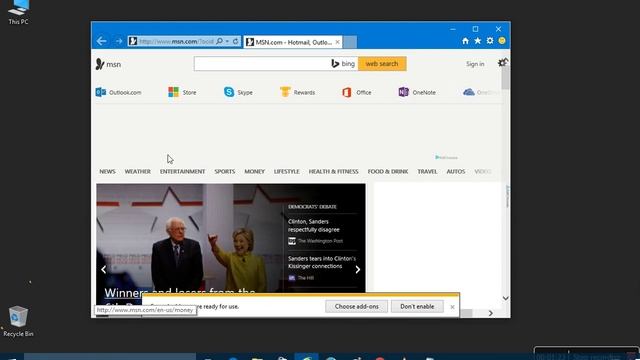Open the OneDrive cloud shortcut
Screen dimensions: 640x360
[x=480, y=93]
